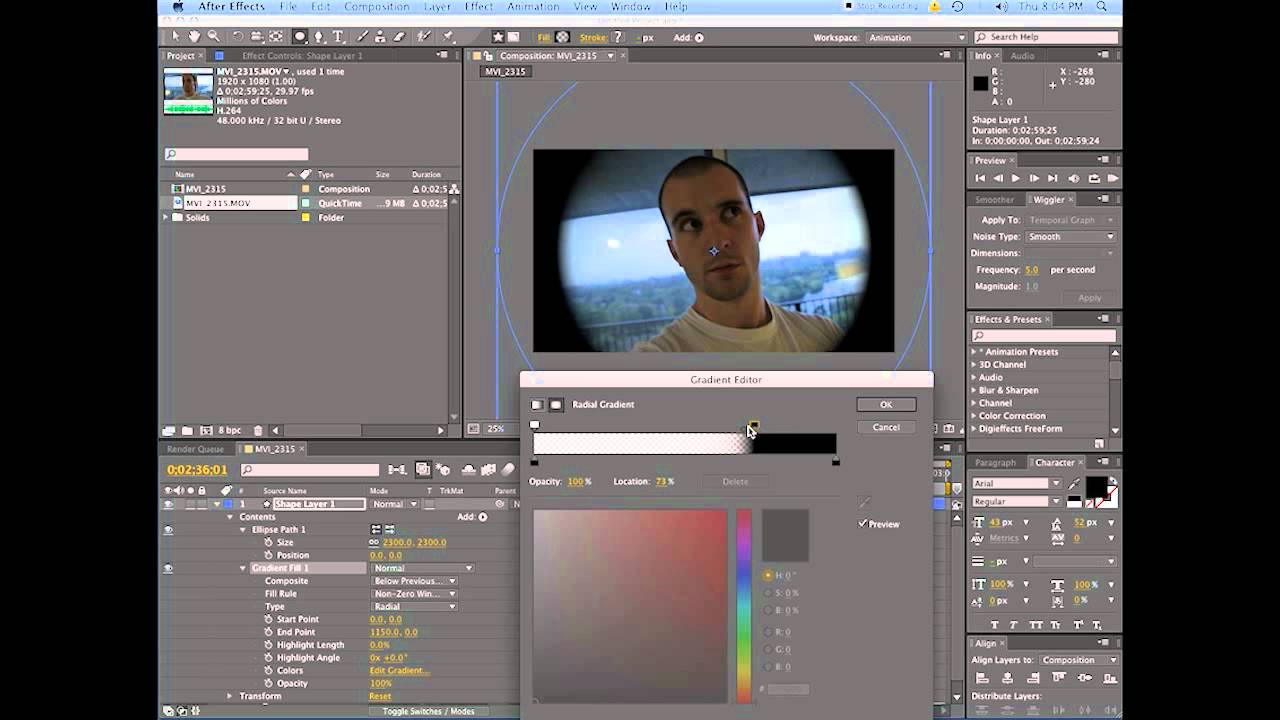Select the Type tool
This screenshot has width=1280, height=720.
pyautogui.click(x=339, y=37)
